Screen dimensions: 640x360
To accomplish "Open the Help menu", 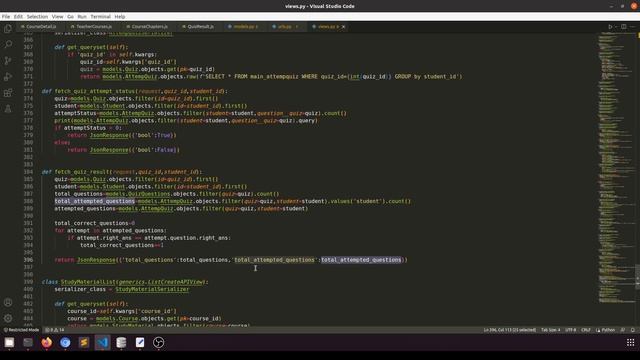I will (x=120, y=17).
